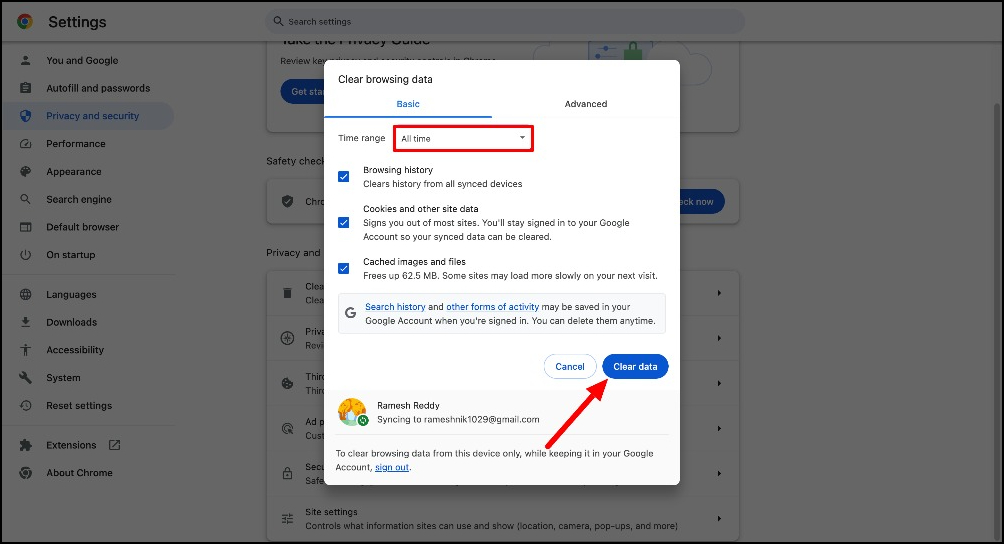The width and height of the screenshot is (1004, 544).
Task: Click the Accessibility figure icon
Action: [x=26, y=349]
